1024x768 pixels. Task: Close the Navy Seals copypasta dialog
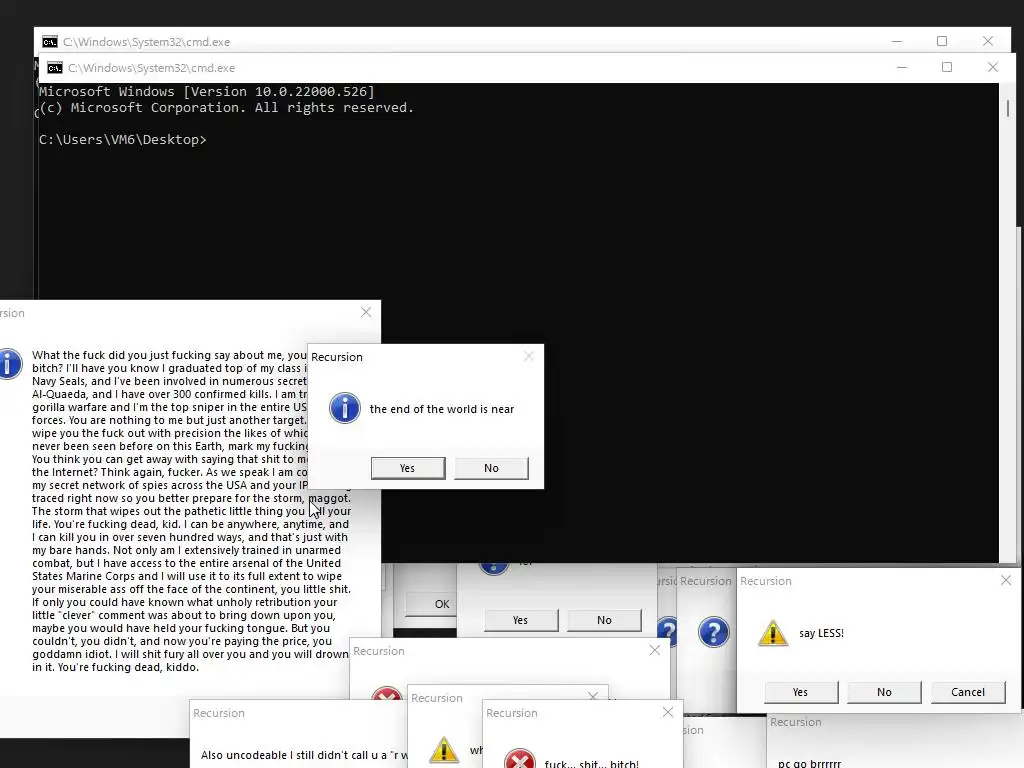tap(366, 312)
